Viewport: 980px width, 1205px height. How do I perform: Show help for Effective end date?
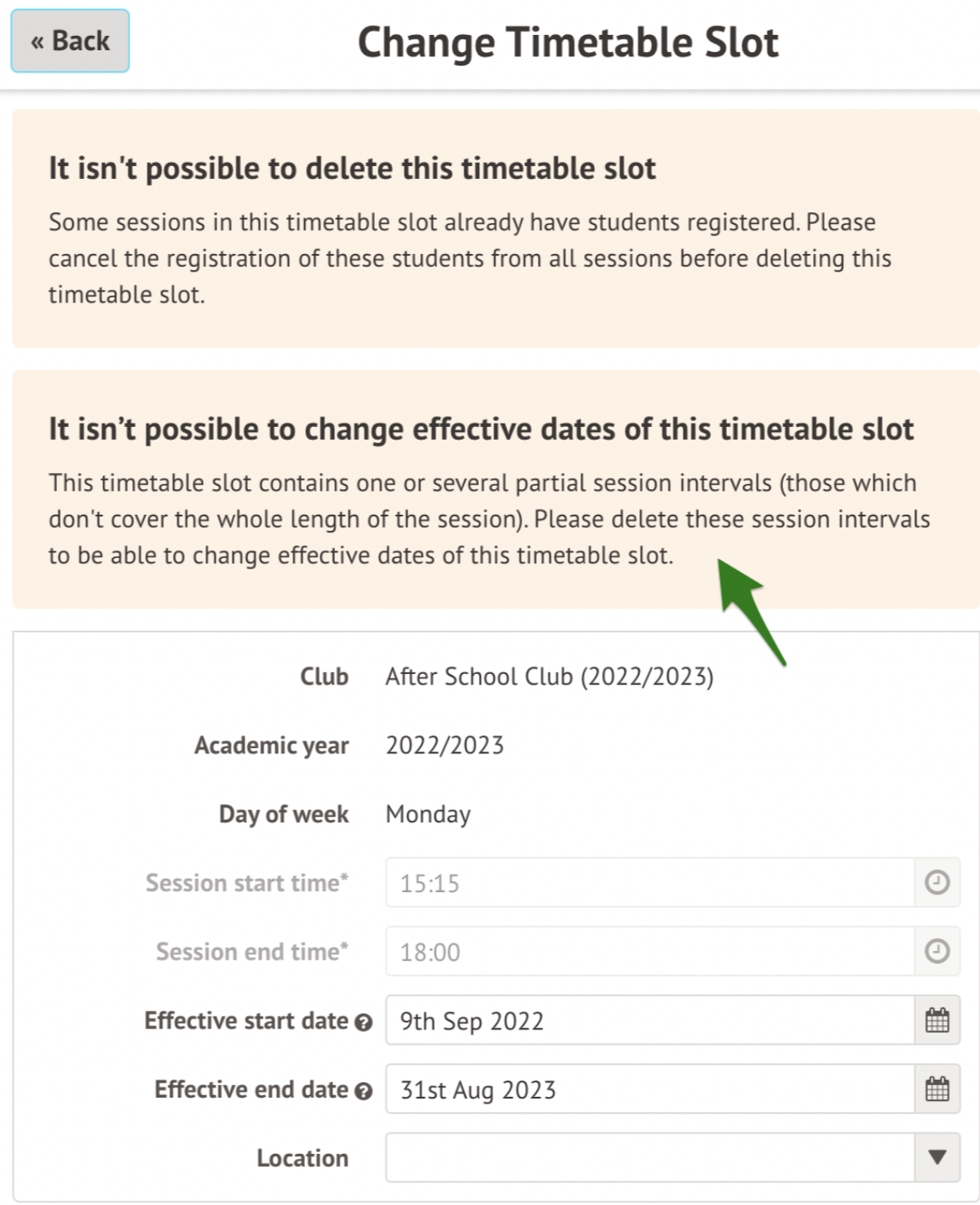[364, 1091]
